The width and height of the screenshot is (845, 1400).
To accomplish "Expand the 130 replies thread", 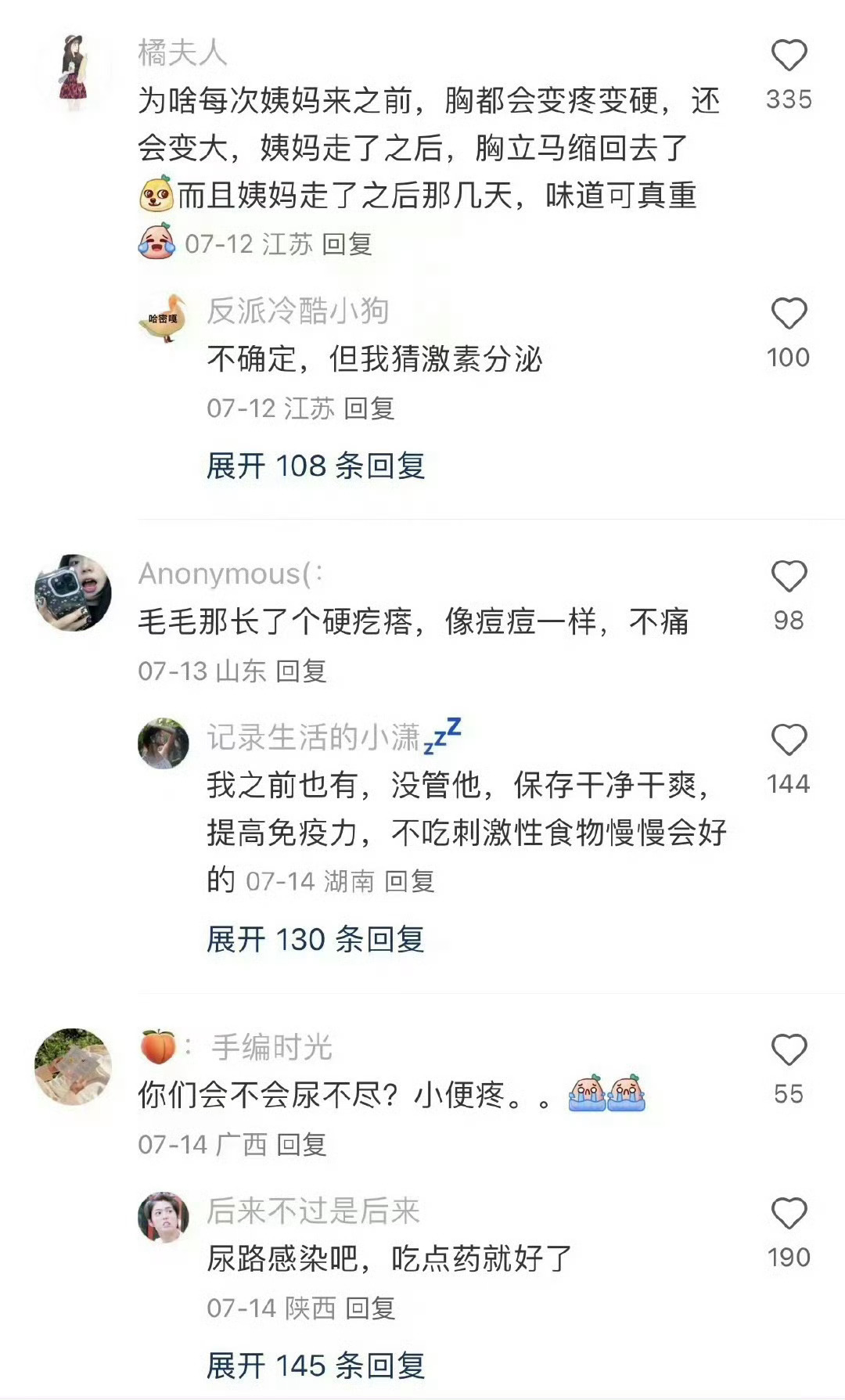I will 315,939.
